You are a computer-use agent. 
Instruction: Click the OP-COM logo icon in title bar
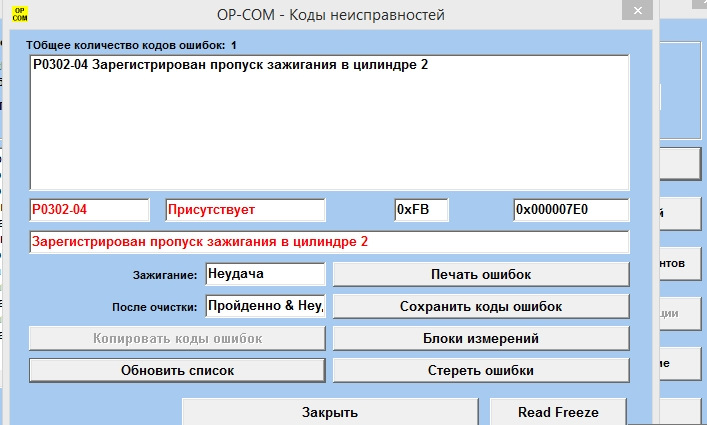click(20, 14)
